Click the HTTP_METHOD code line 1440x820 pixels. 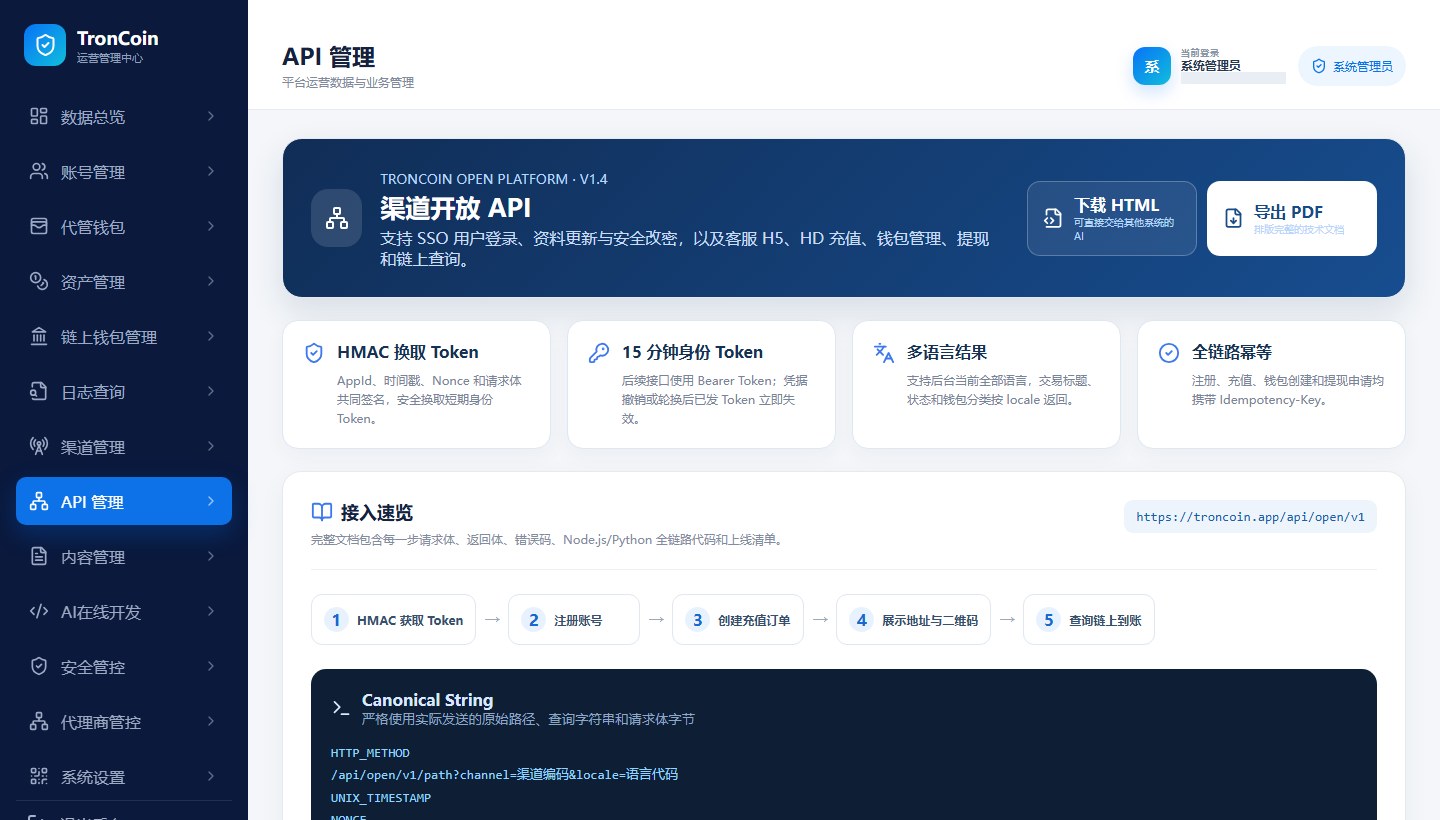(x=370, y=753)
